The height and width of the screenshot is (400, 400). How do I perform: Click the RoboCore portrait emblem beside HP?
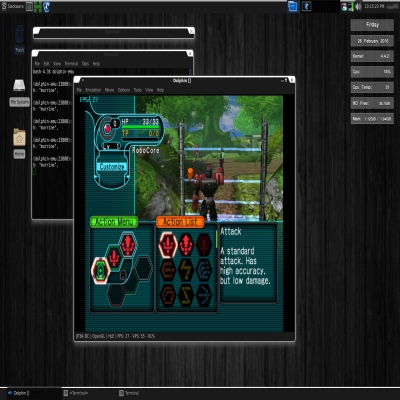pyautogui.click(x=107, y=129)
